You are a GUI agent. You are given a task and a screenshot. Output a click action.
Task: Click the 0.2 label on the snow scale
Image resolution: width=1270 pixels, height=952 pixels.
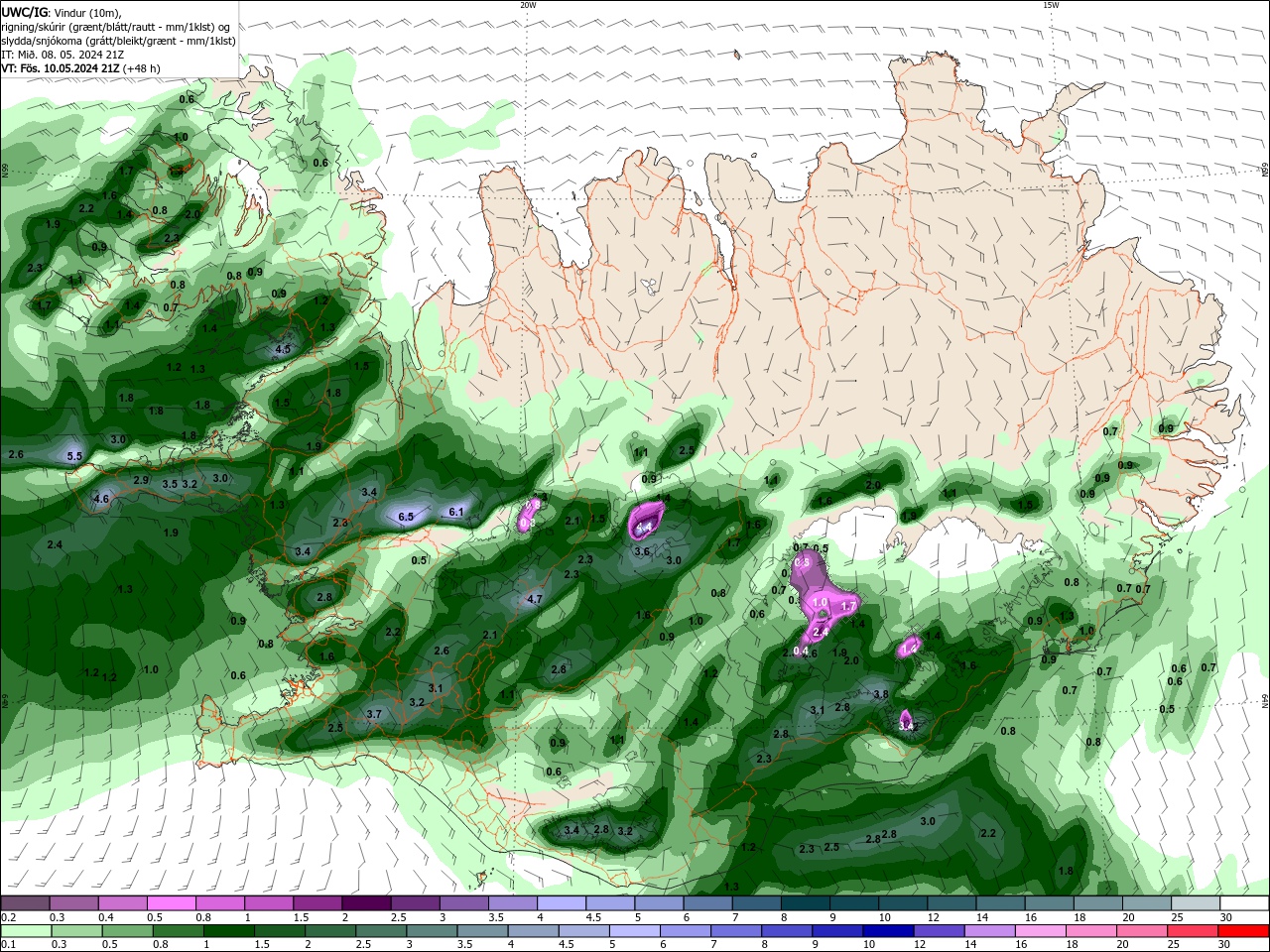8,917
